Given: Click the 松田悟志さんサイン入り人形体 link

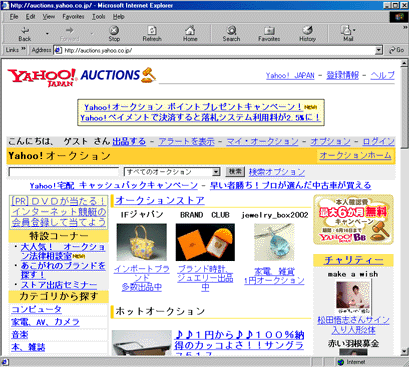Looking at the screenshot, I should tap(353, 325).
